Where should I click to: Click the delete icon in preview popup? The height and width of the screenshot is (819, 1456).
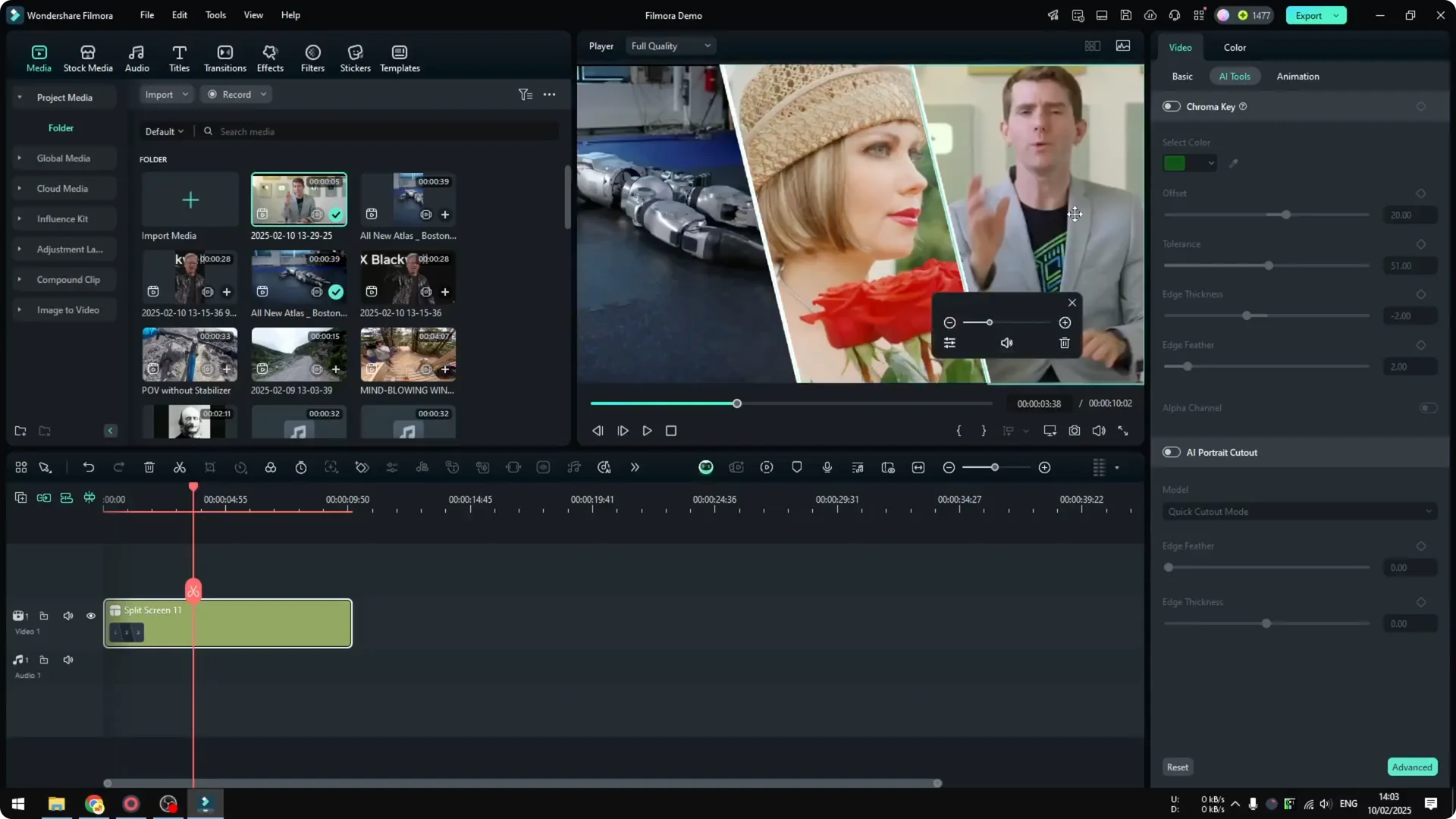pos(1065,343)
